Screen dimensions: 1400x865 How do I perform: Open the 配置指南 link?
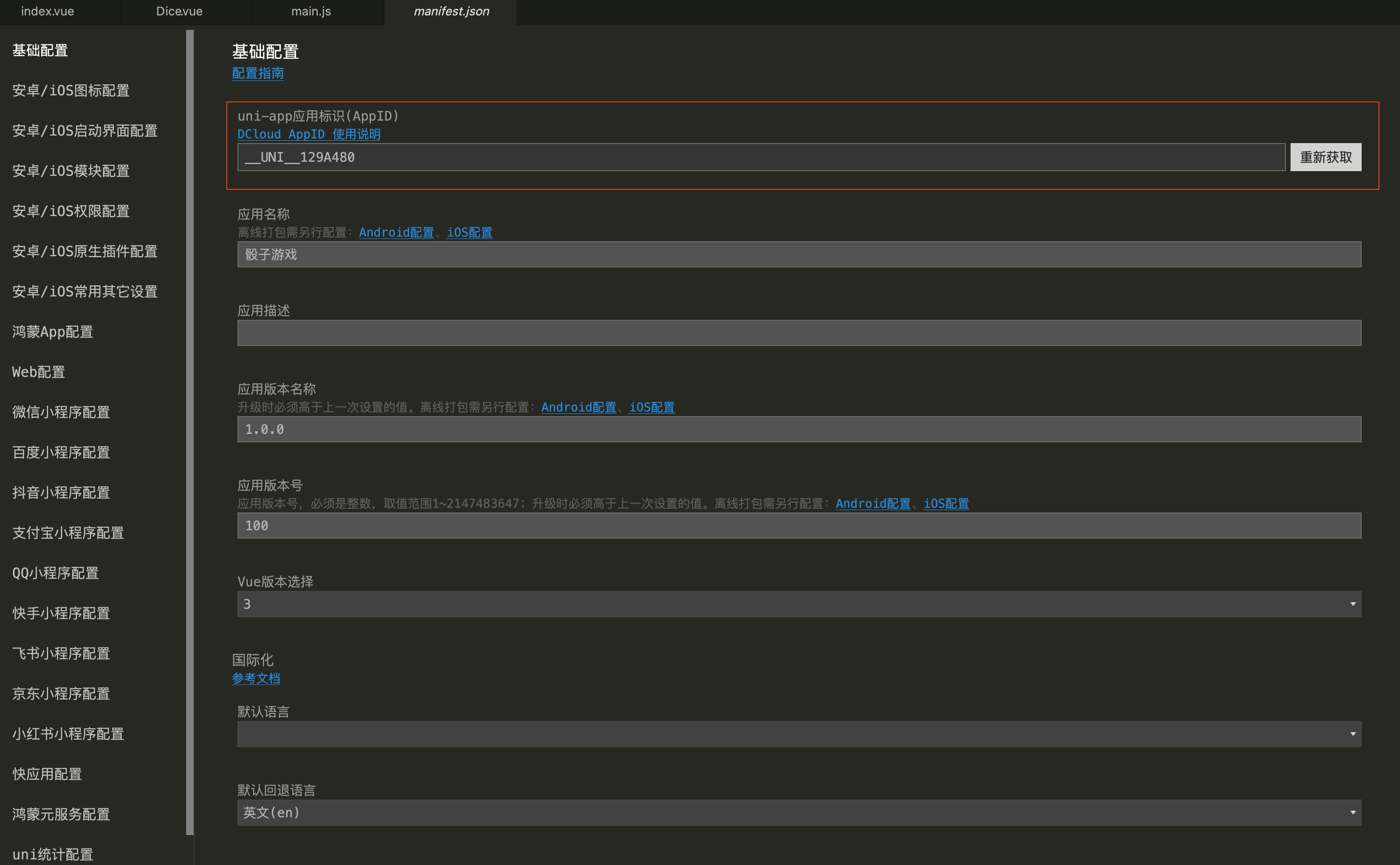point(258,73)
